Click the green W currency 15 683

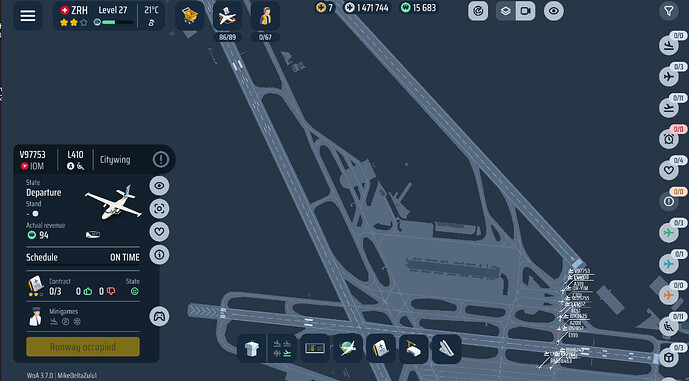tap(419, 7)
